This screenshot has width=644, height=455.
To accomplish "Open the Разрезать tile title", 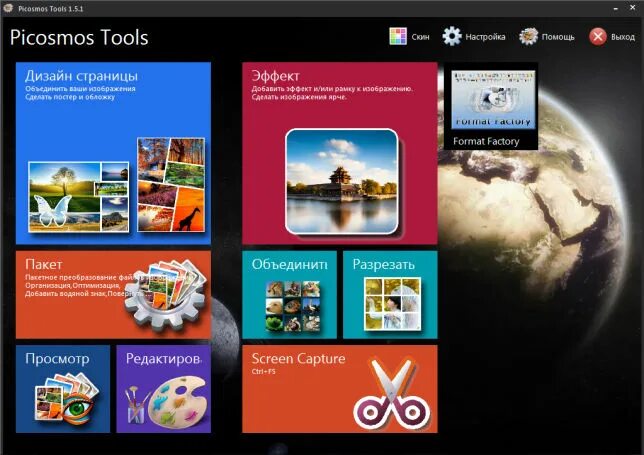I will [383, 264].
